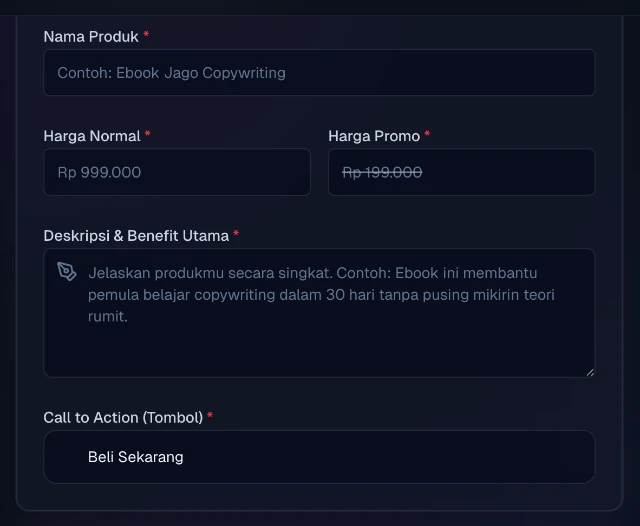Click the "Nama Produk" field label
The height and width of the screenshot is (526, 640).
point(91,37)
